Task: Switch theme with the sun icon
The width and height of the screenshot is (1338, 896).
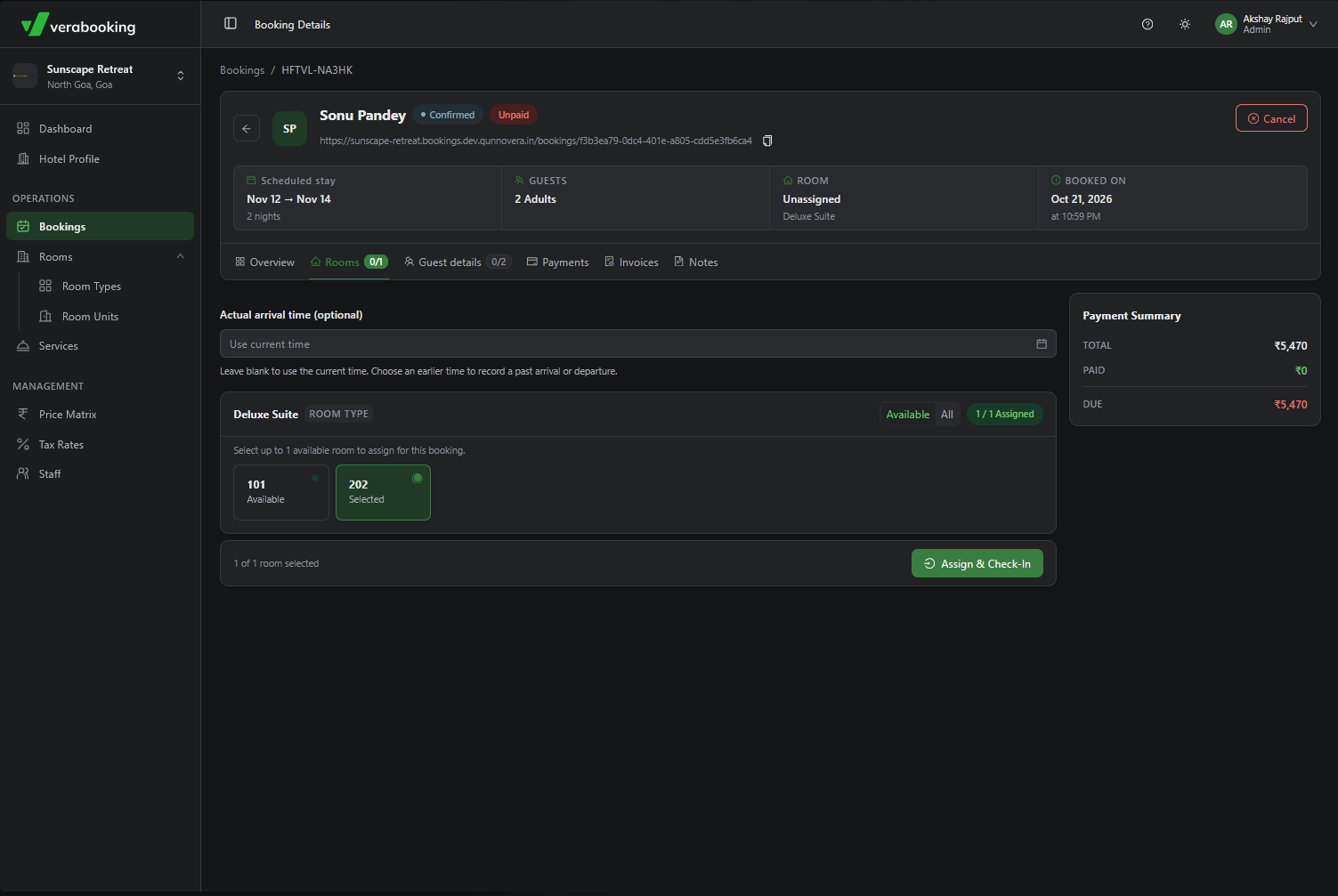Action: pos(1185,24)
